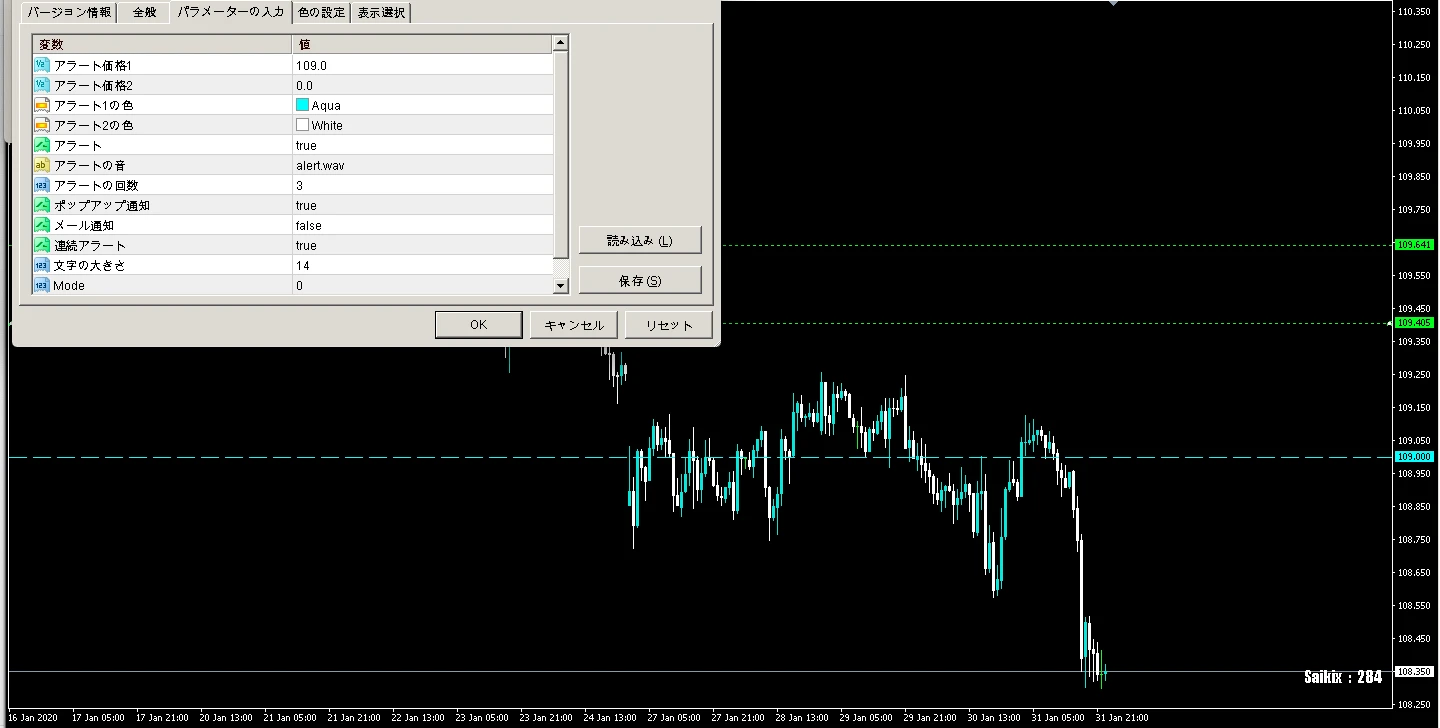This screenshot has height=728, width=1440.
Task: Select the アラート価格1 value field 109.0
Action: [421, 65]
